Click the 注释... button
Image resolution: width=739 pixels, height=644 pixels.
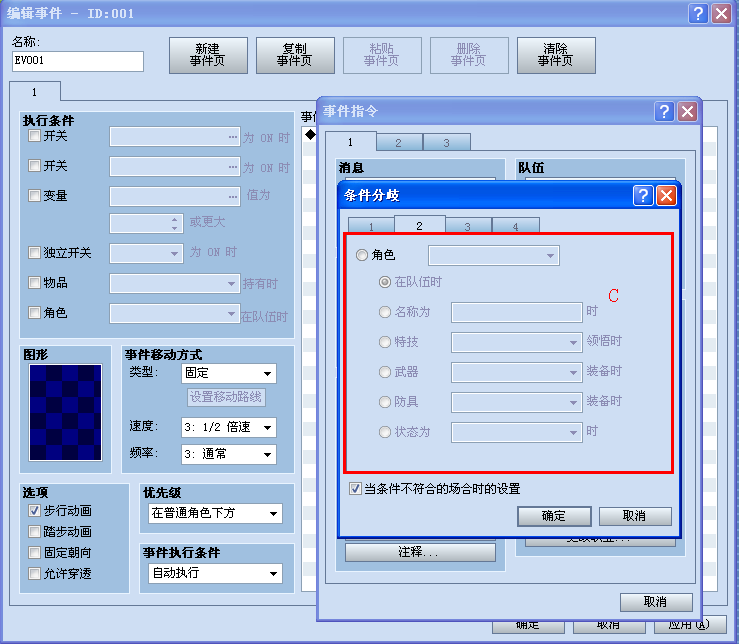pyautogui.click(x=420, y=552)
